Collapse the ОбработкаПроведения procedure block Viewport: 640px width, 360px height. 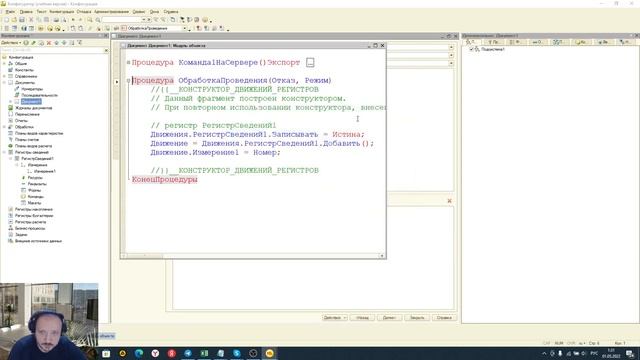coord(128,80)
